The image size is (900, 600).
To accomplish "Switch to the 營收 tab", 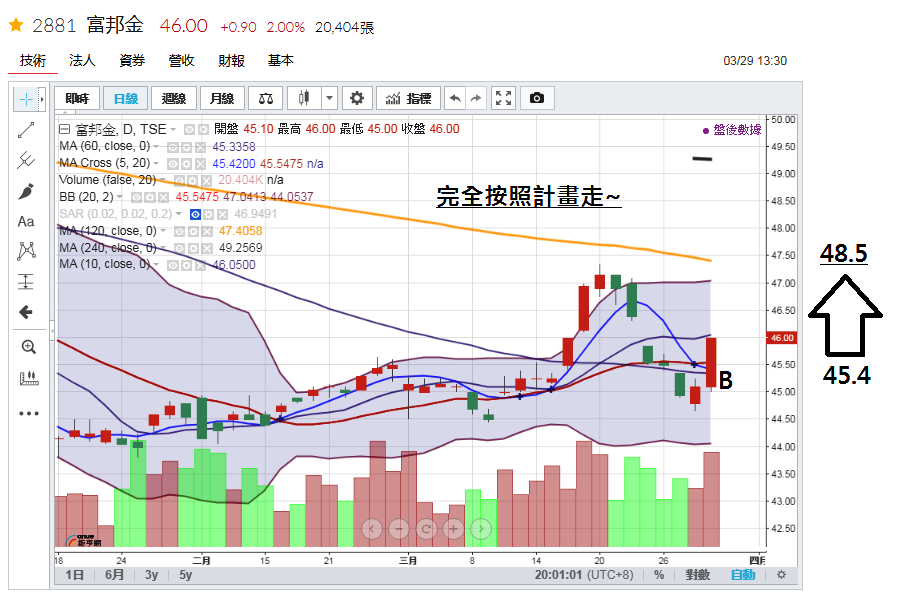I will [x=181, y=61].
